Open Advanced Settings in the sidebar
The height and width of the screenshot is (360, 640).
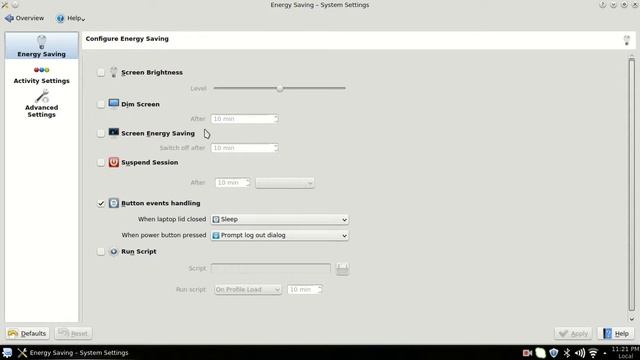[42, 104]
